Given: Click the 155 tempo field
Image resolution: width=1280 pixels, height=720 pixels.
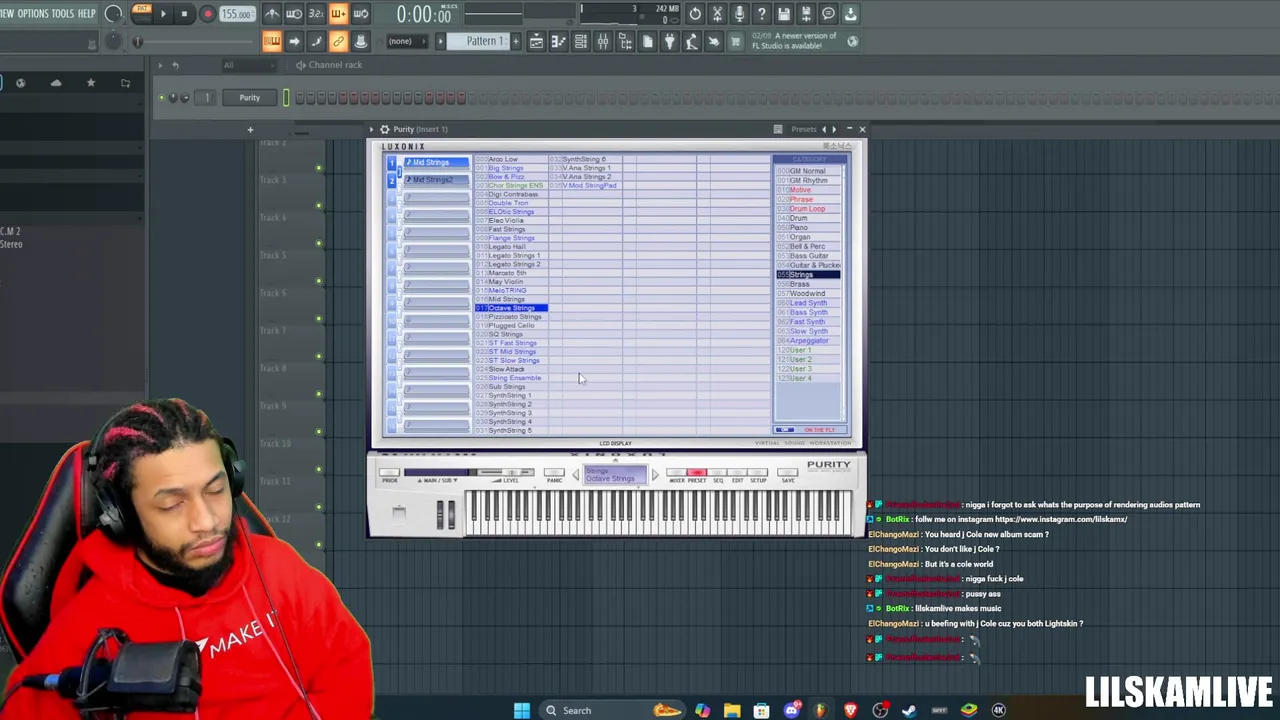Looking at the screenshot, I should coord(236,14).
